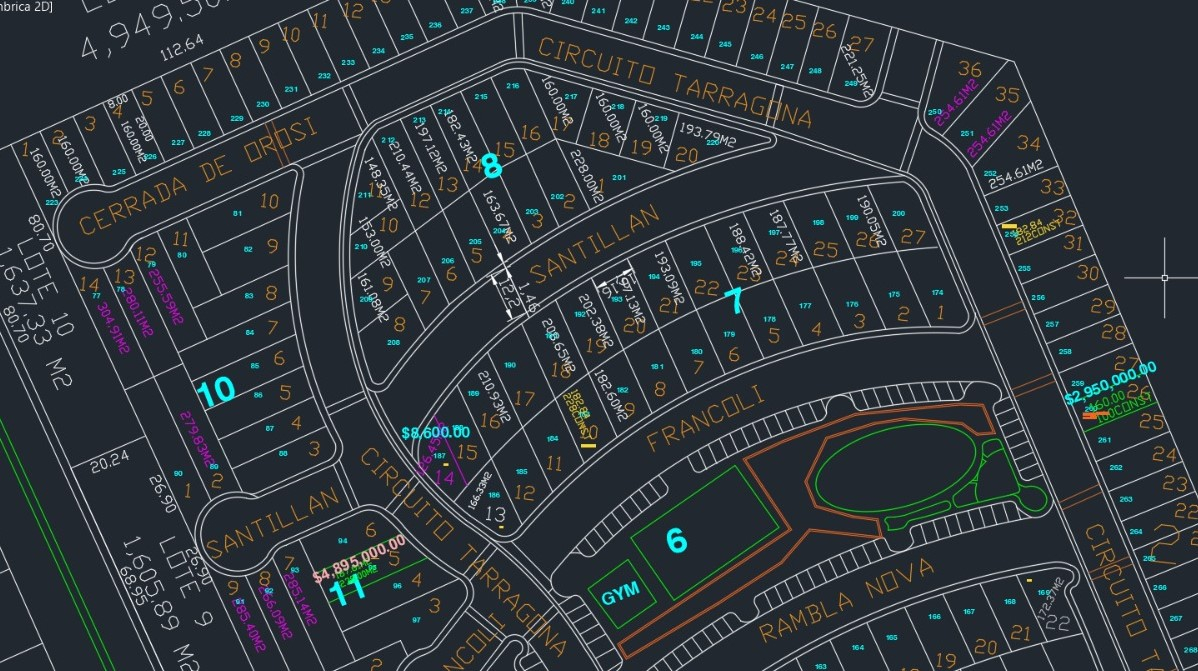Click the GYM building label
This screenshot has width=1198, height=671.
[621, 597]
